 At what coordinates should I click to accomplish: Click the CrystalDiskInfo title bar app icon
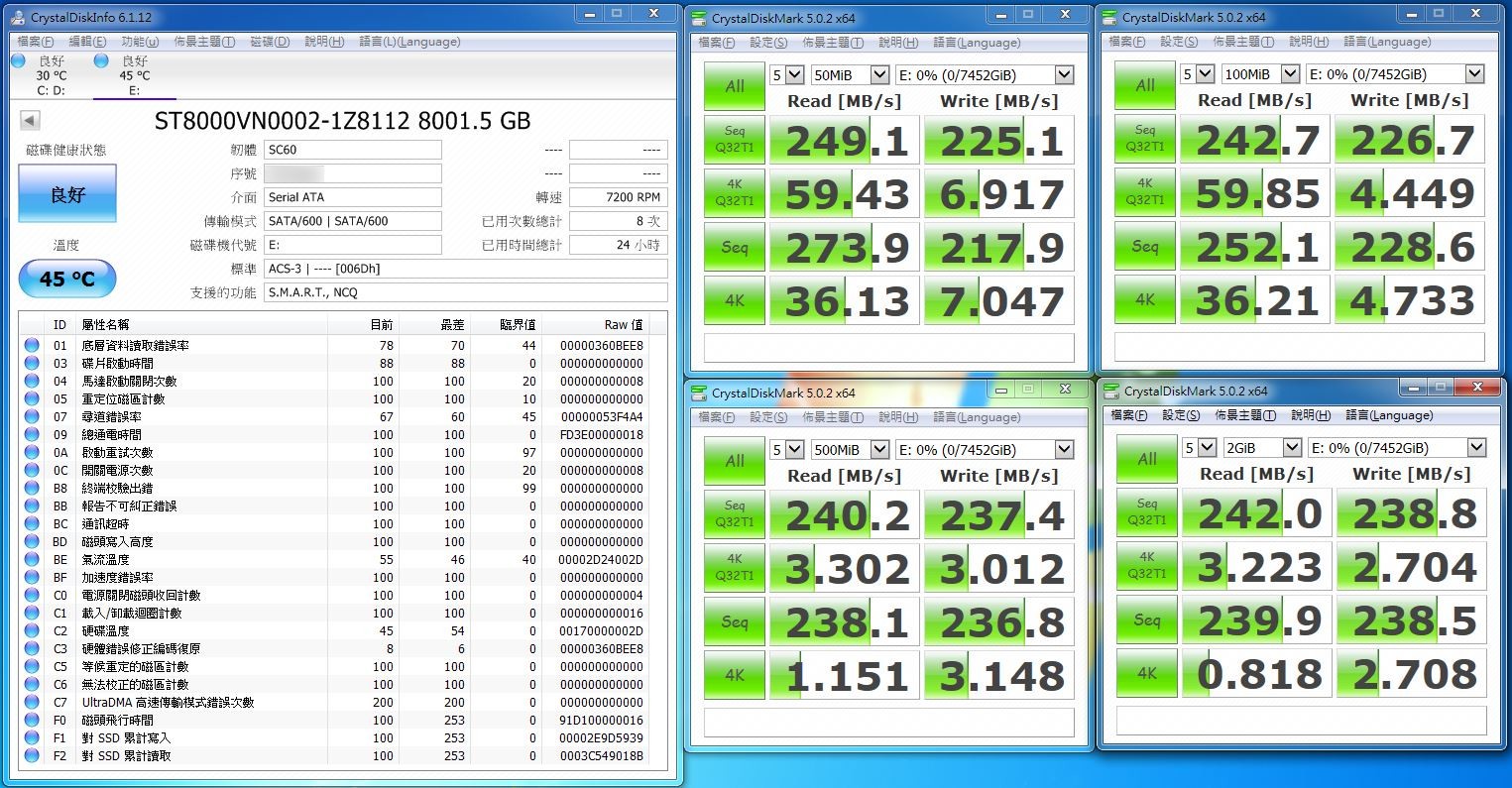pos(18,17)
